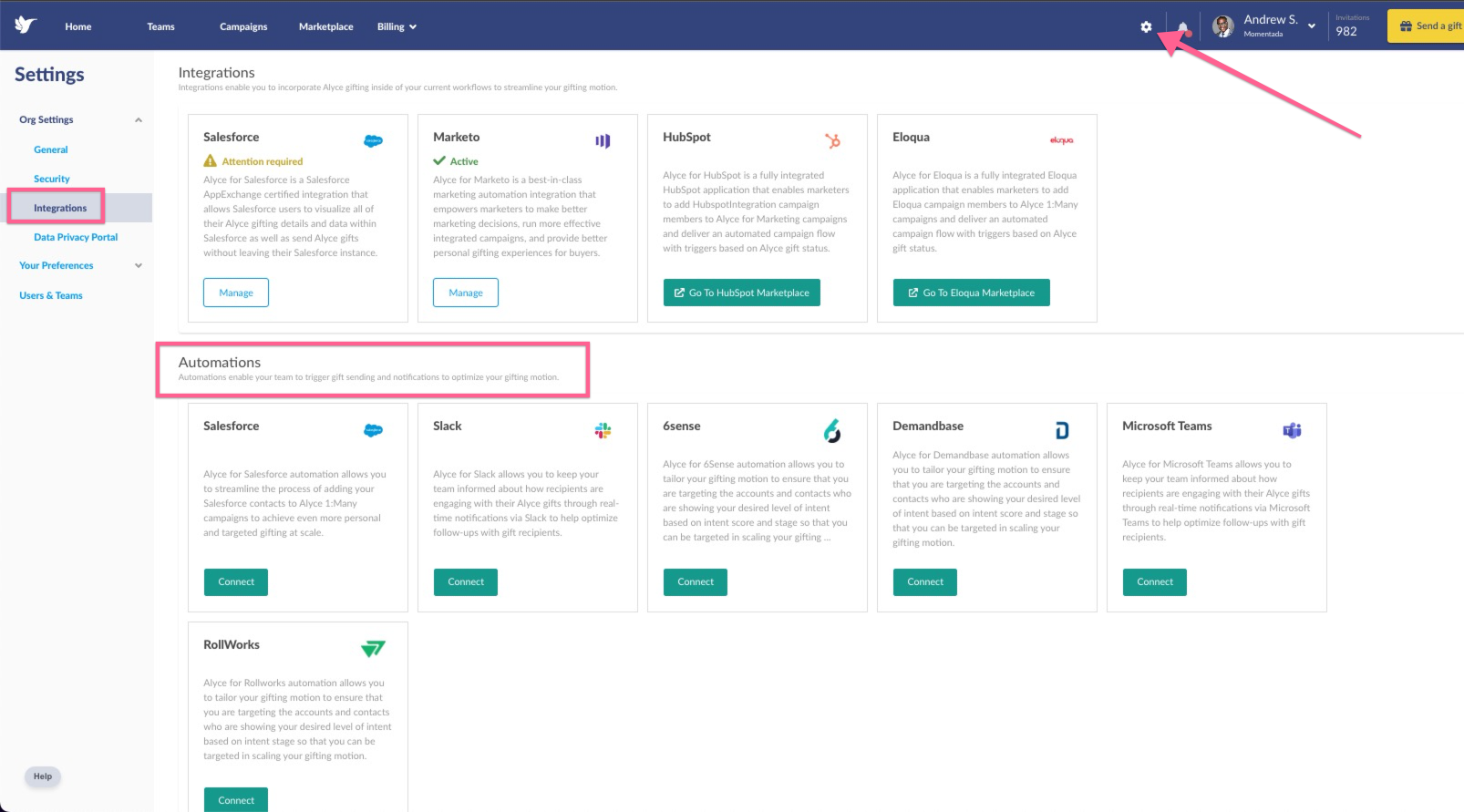
Task: Click the Settings page title
Action: point(49,75)
